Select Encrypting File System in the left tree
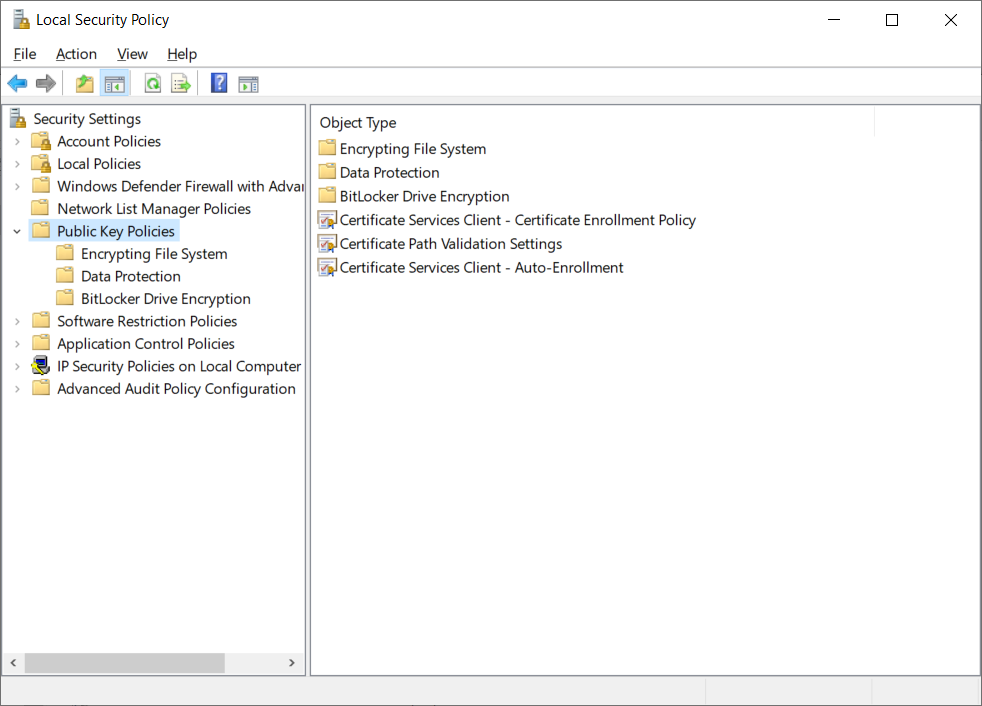This screenshot has width=982, height=706. (x=154, y=254)
